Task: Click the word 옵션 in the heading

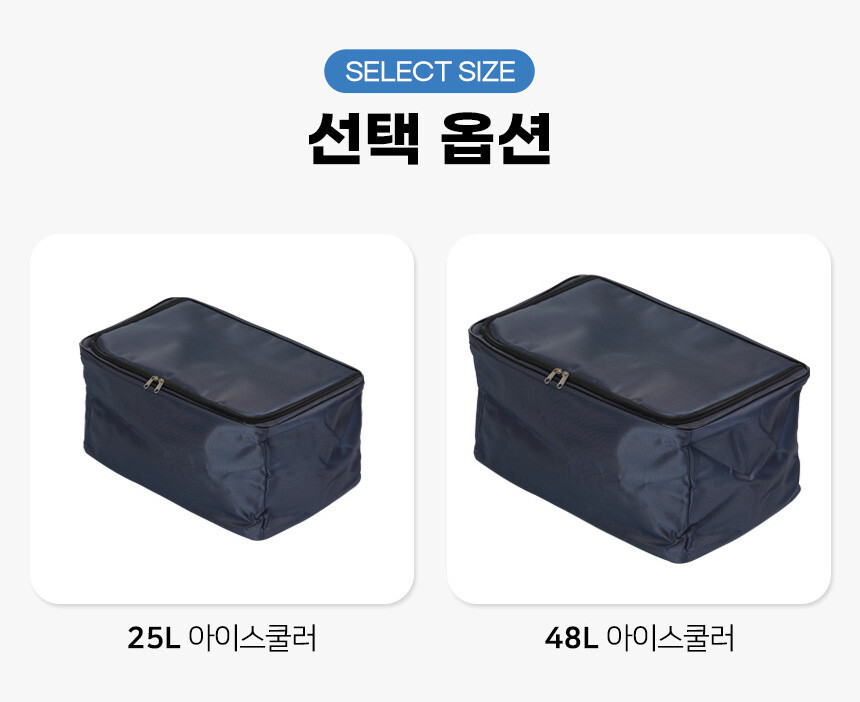Action: pos(496,138)
